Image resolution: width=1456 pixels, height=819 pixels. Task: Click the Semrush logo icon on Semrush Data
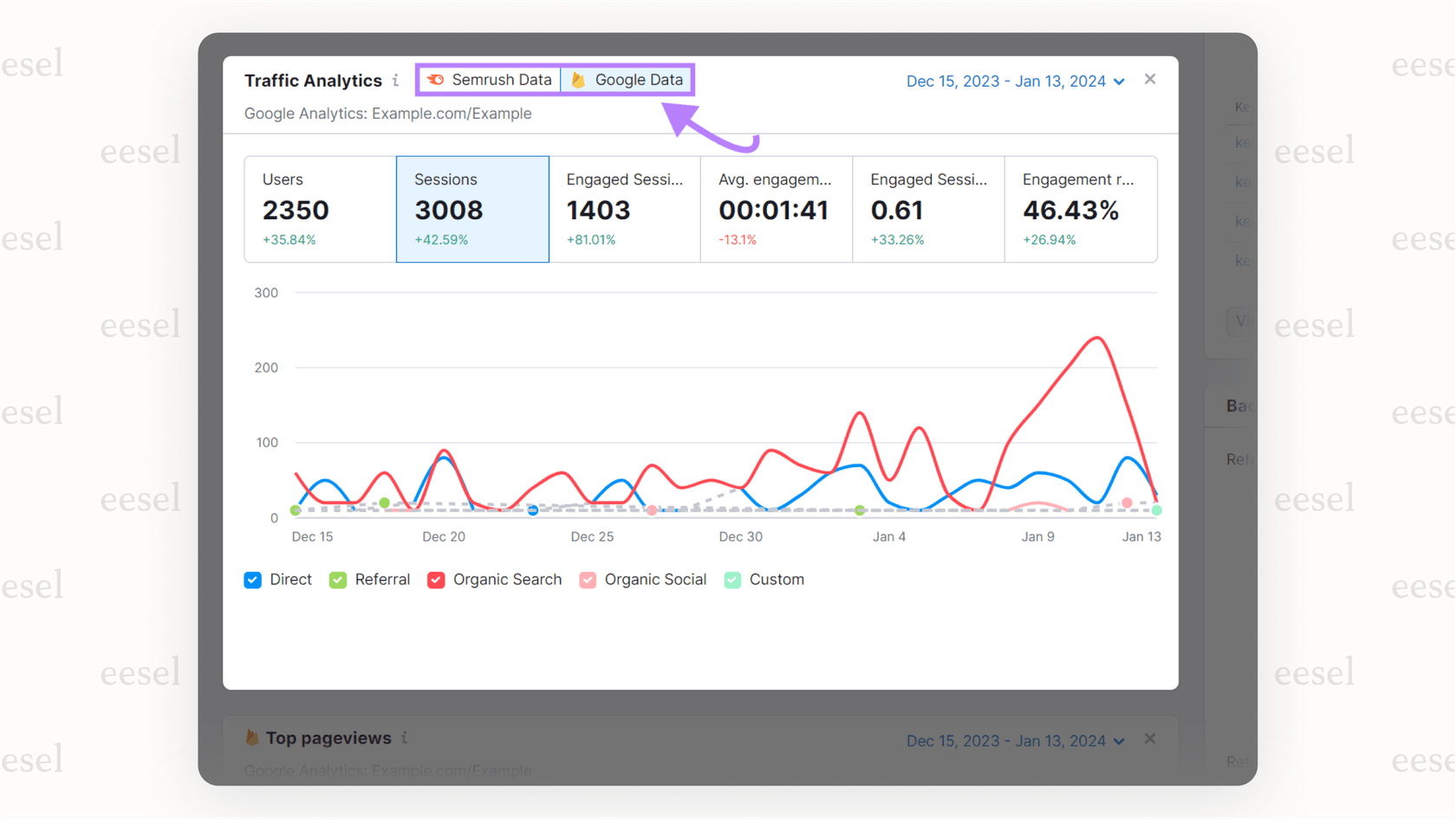[x=437, y=79]
